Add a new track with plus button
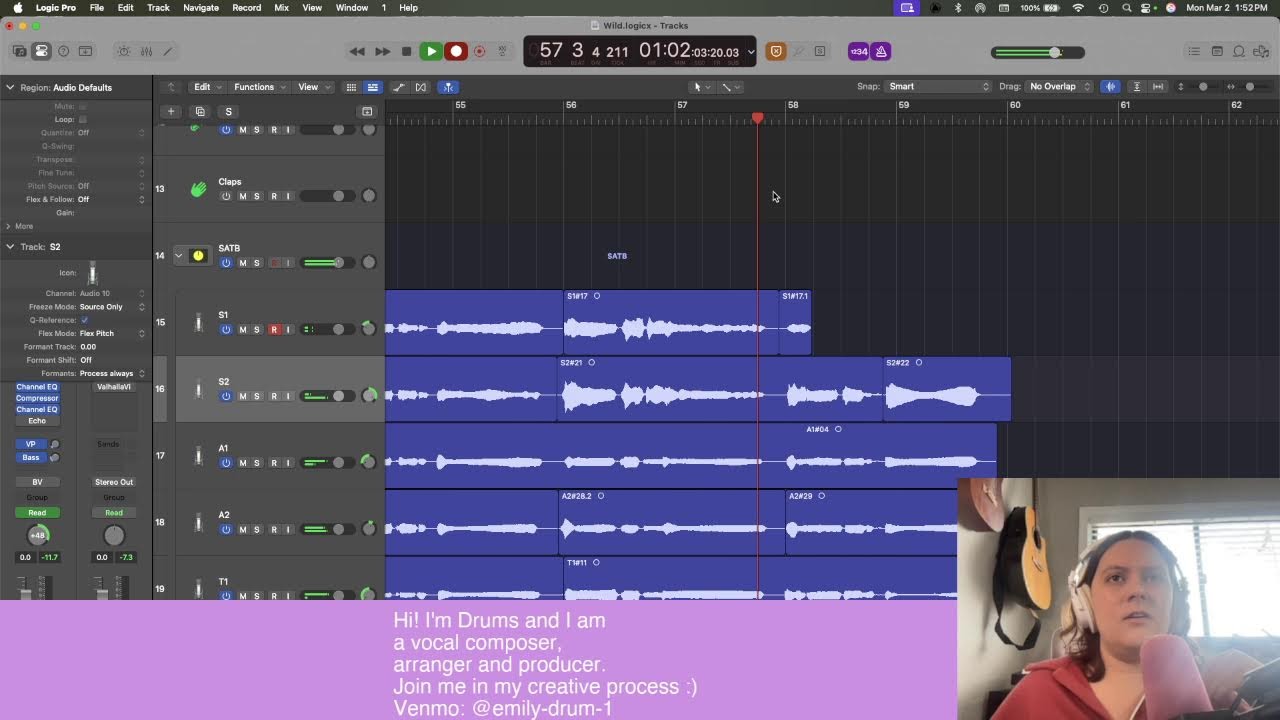 click(x=171, y=111)
